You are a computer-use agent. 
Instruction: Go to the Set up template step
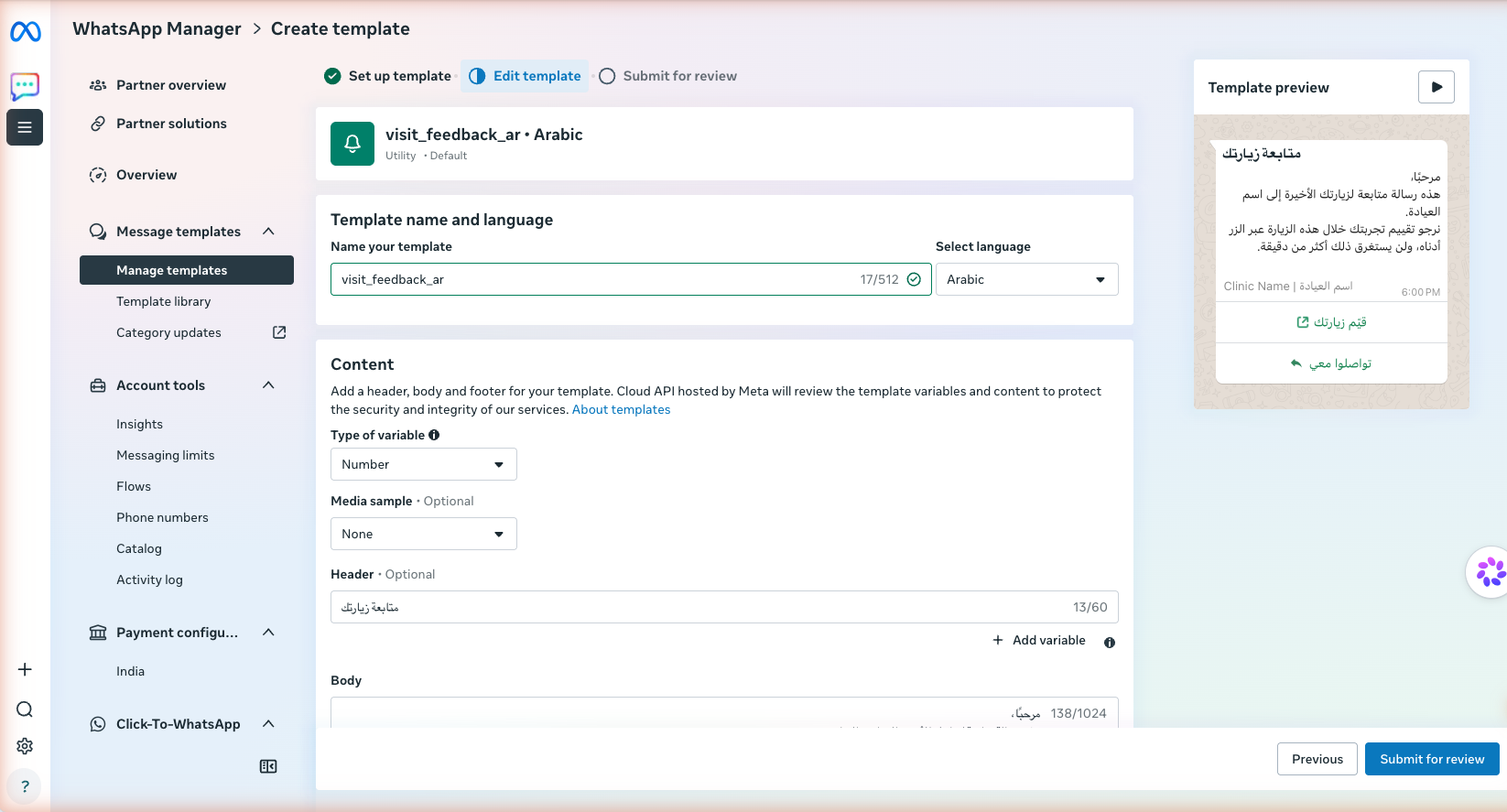[x=388, y=76]
